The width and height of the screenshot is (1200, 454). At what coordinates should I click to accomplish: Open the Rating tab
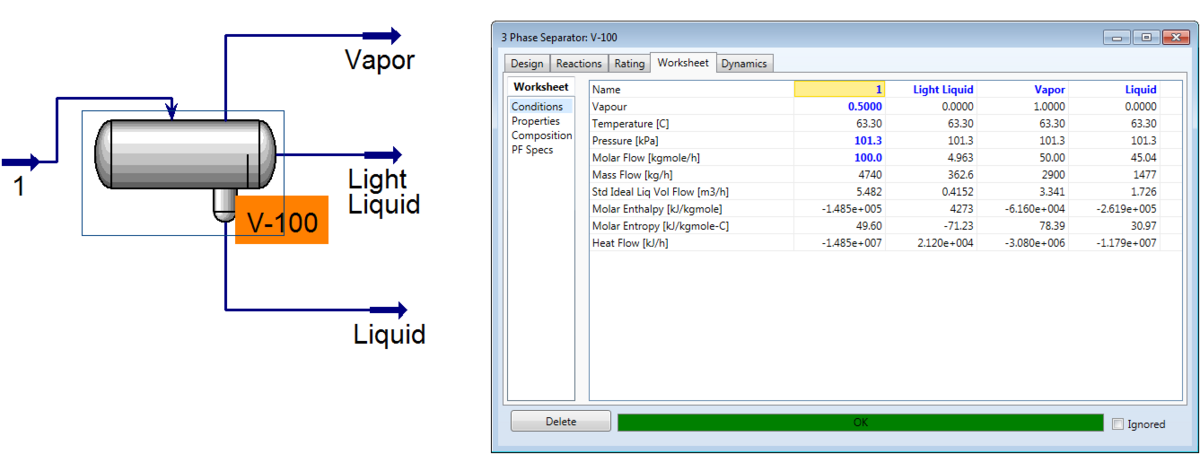coord(629,64)
